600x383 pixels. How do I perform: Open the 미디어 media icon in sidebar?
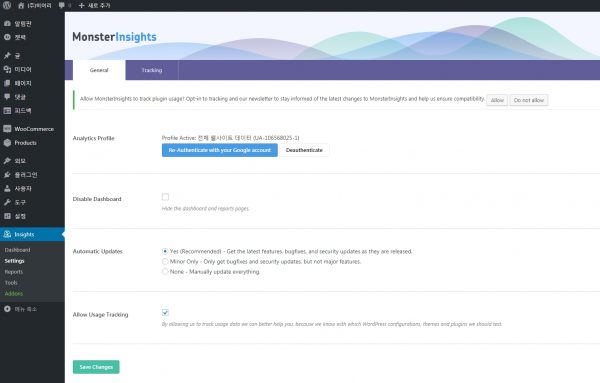click(7, 69)
